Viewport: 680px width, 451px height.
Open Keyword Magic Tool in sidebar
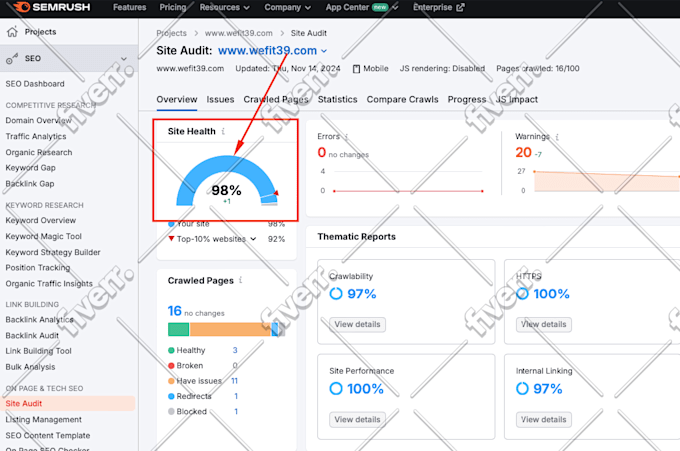click(43, 236)
